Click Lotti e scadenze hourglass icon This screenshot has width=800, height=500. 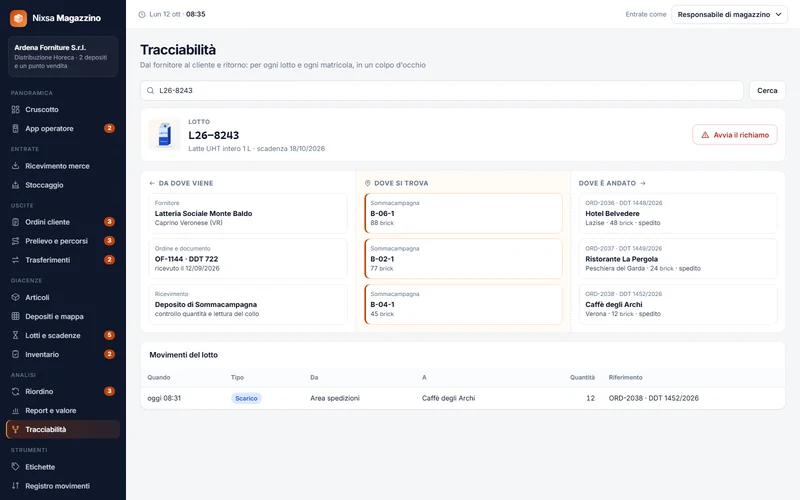point(15,335)
